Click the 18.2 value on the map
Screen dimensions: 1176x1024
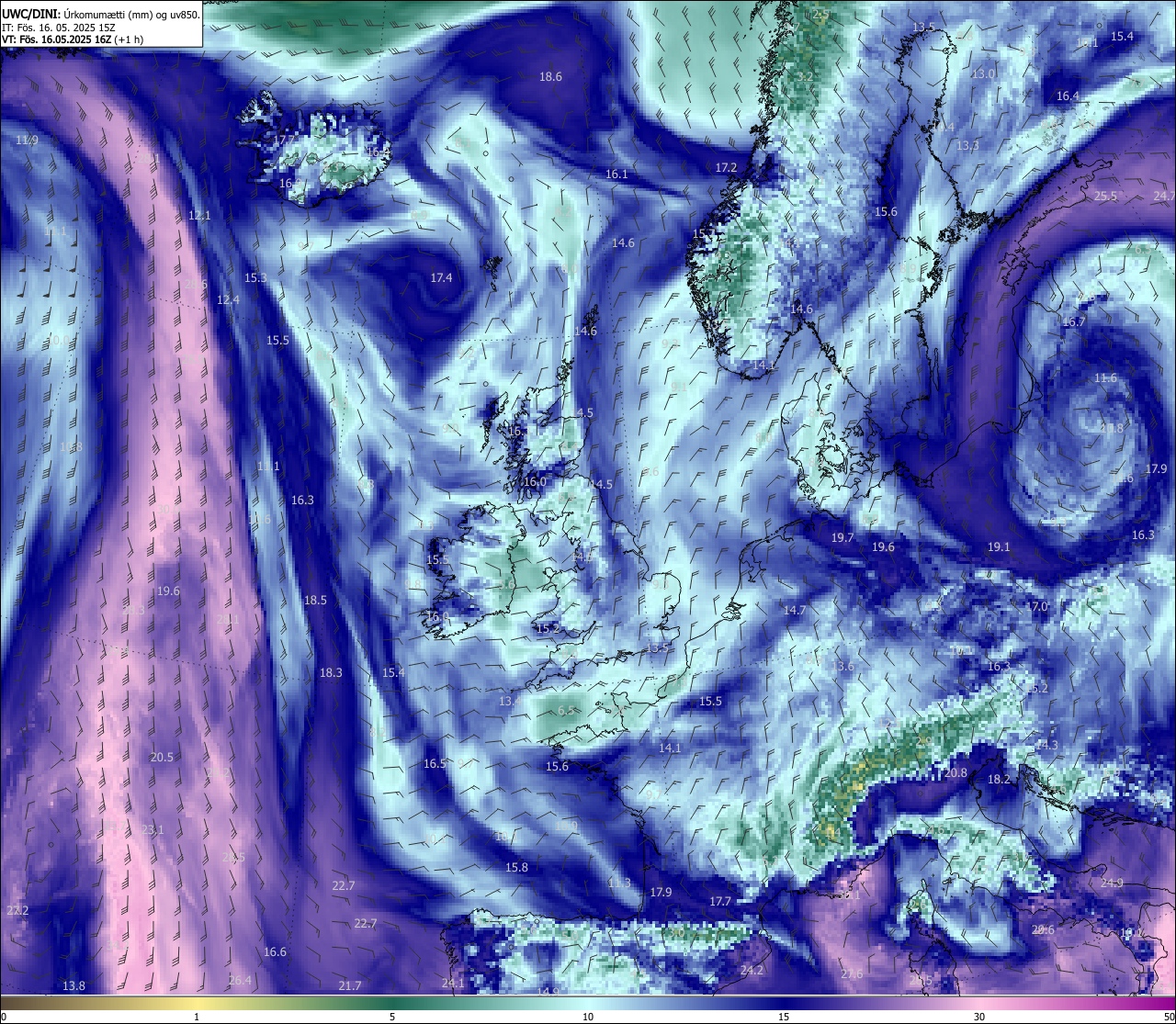coord(999,779)
